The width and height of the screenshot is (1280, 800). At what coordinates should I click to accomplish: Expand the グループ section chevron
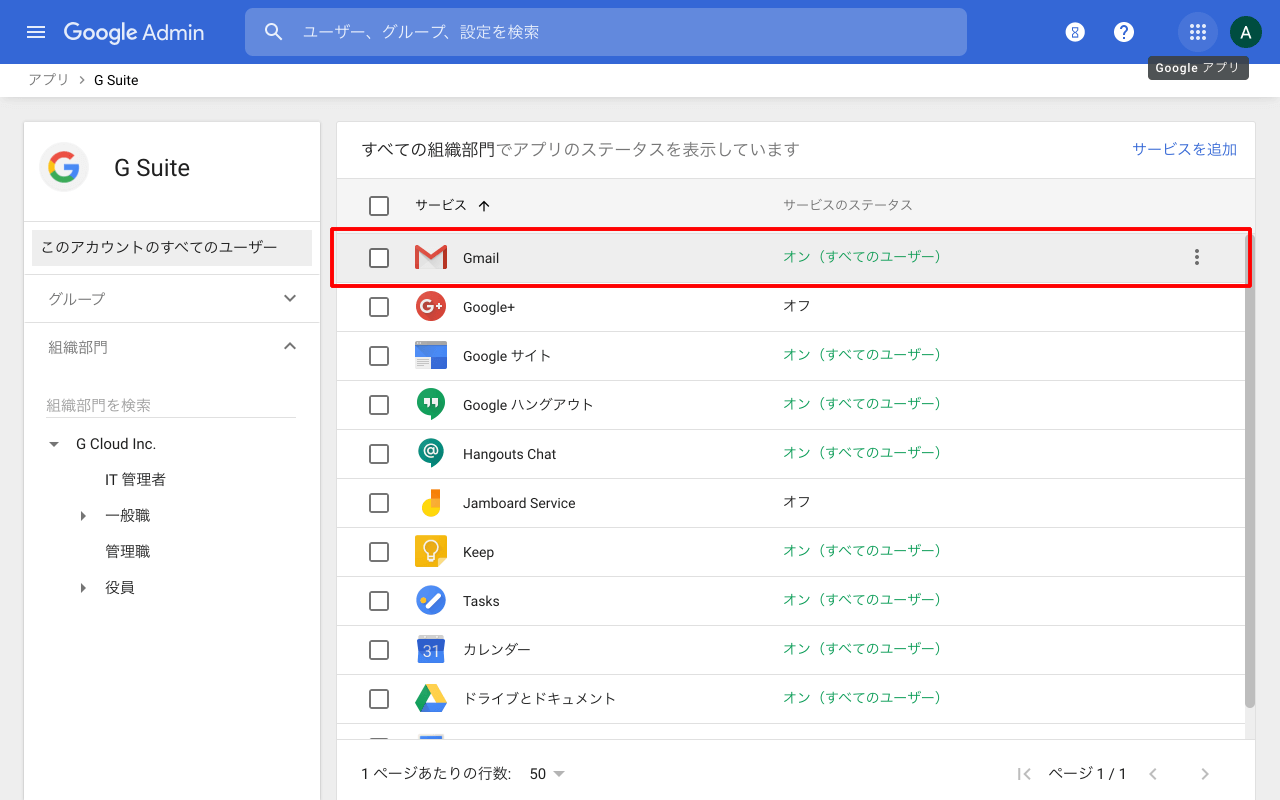tap(290, 298)
